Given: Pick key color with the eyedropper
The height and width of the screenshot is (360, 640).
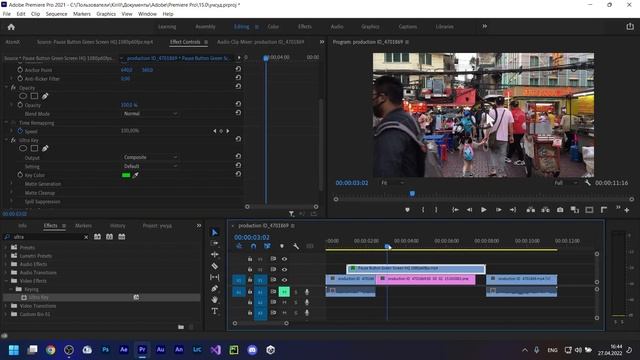Looking at the screenshot, I should point(136,175).
